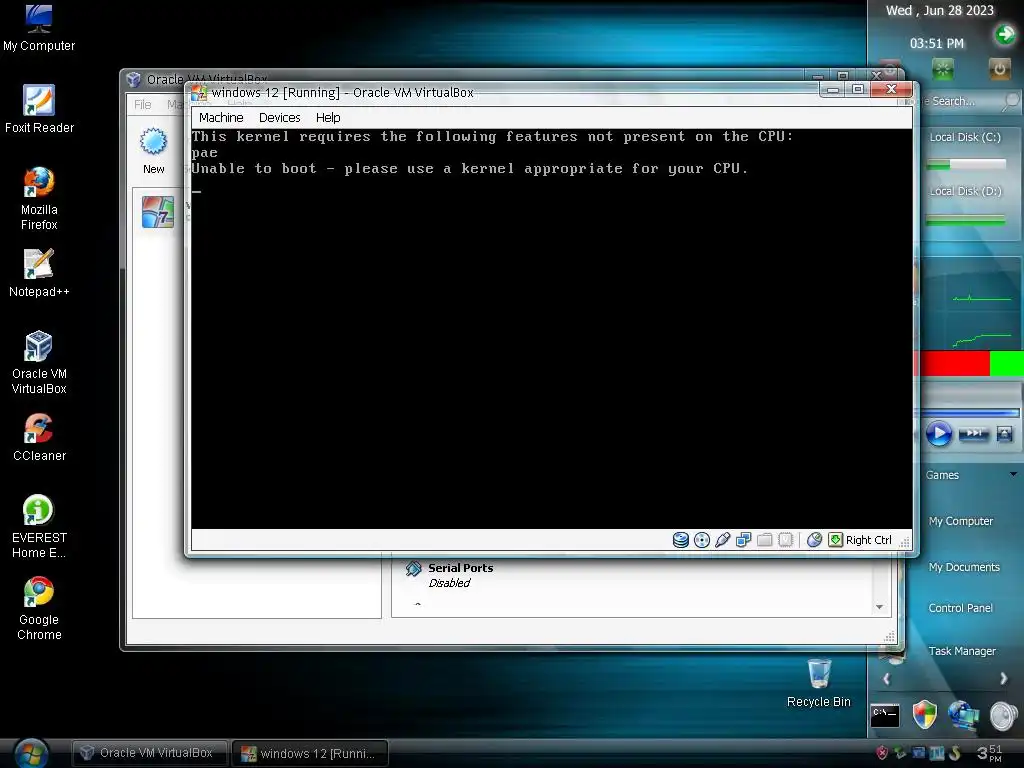Open the USB devices status icon

[x=722, y=539]
